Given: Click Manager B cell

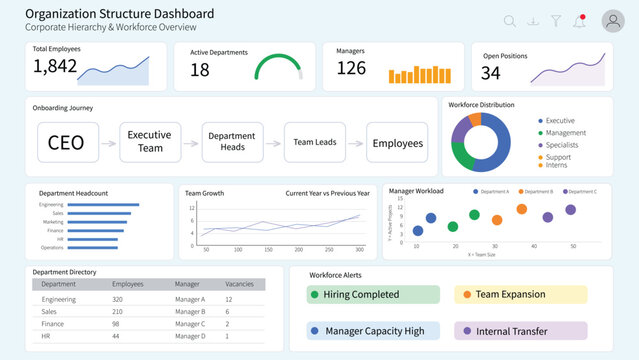Looking at the screenshot, I should [x=190, y=311].
